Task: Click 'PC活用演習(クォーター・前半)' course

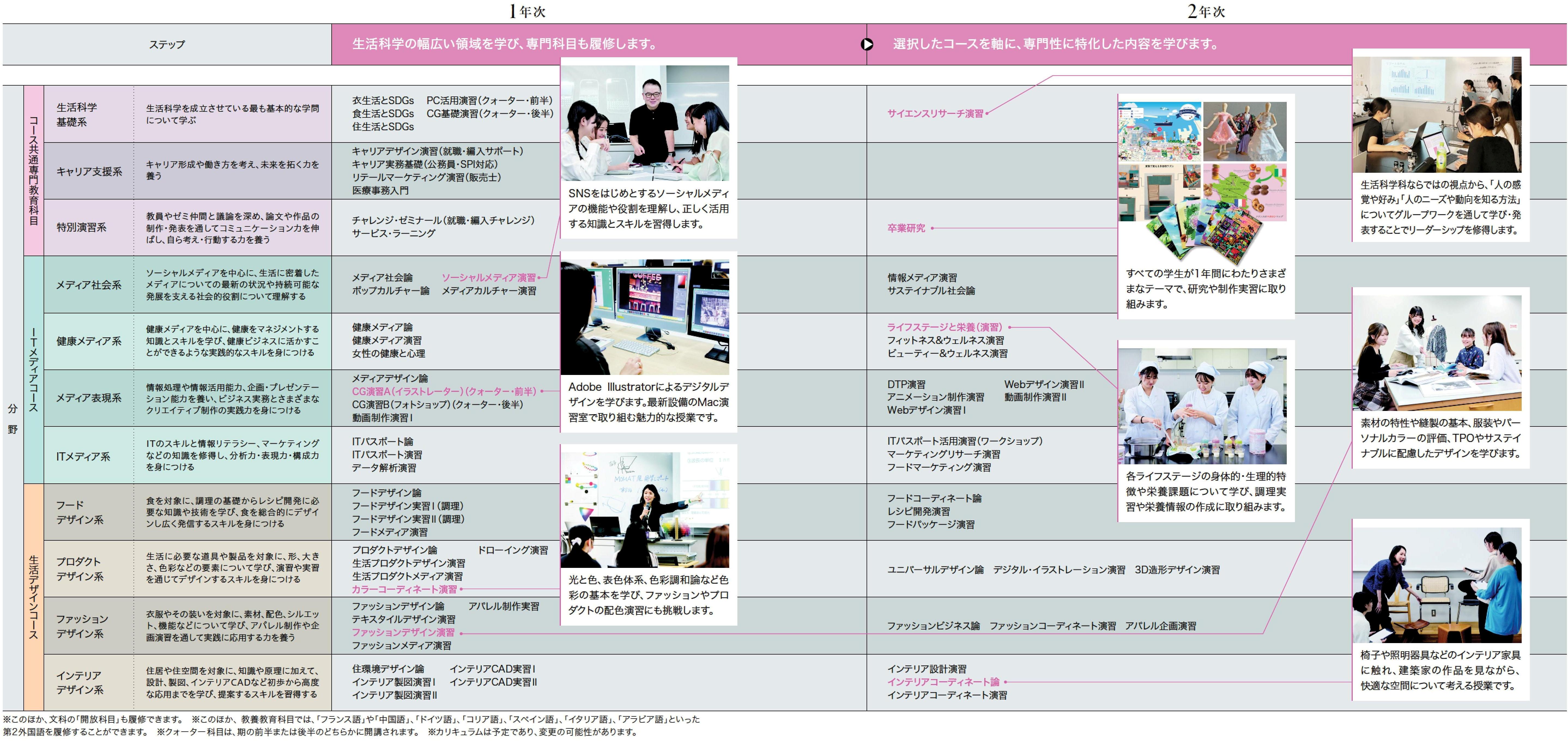Action: [489, 101]
